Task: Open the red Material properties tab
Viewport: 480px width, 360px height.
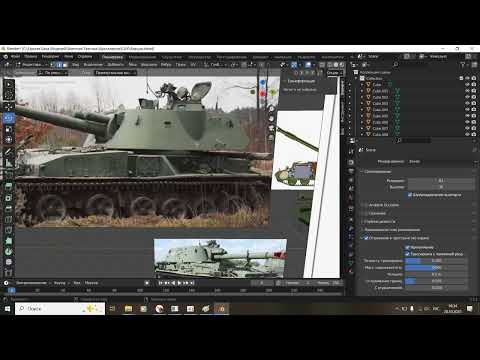Action: coord(351,271)
